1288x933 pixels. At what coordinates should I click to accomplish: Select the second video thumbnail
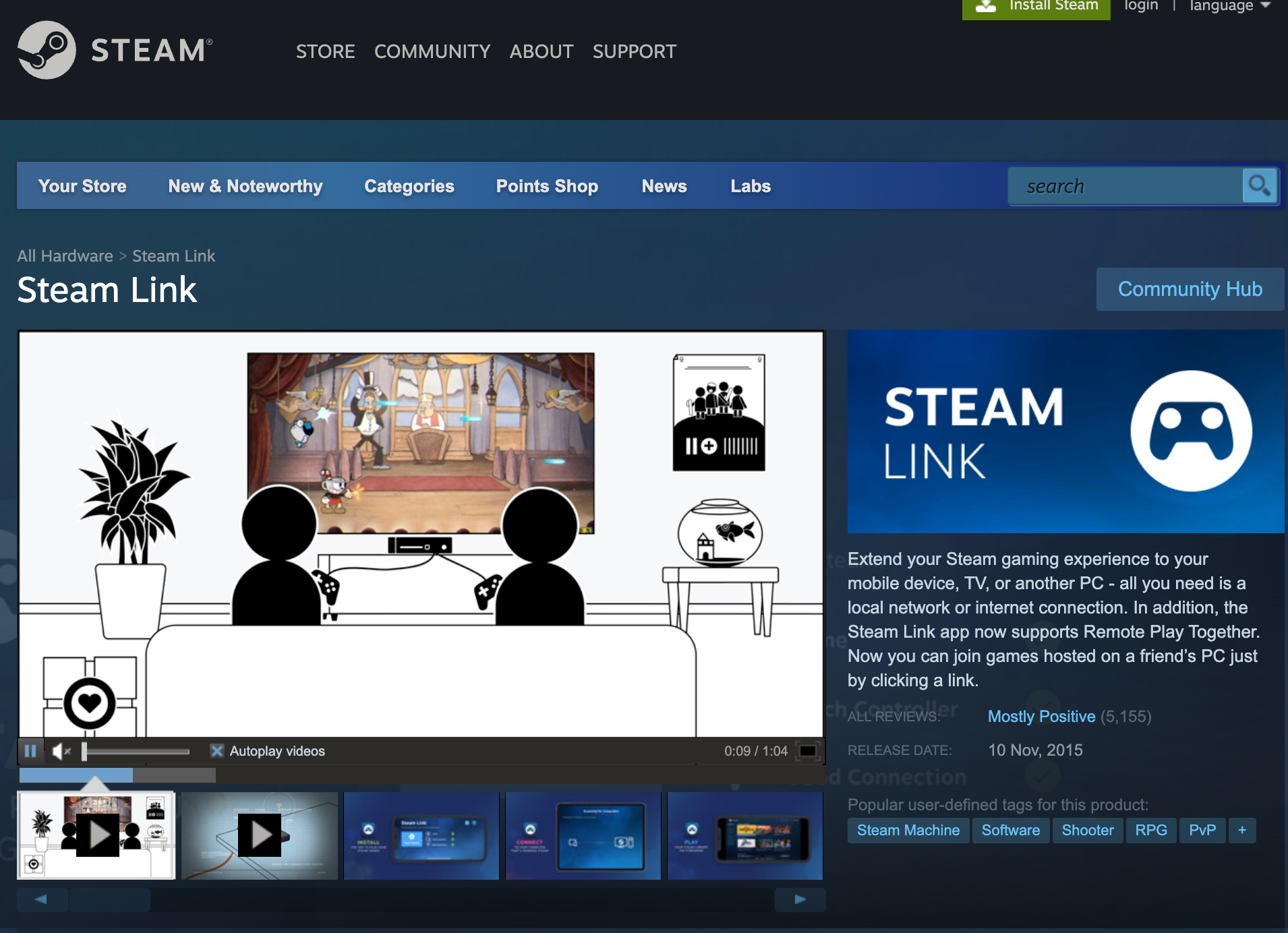(x=260, y=835)
